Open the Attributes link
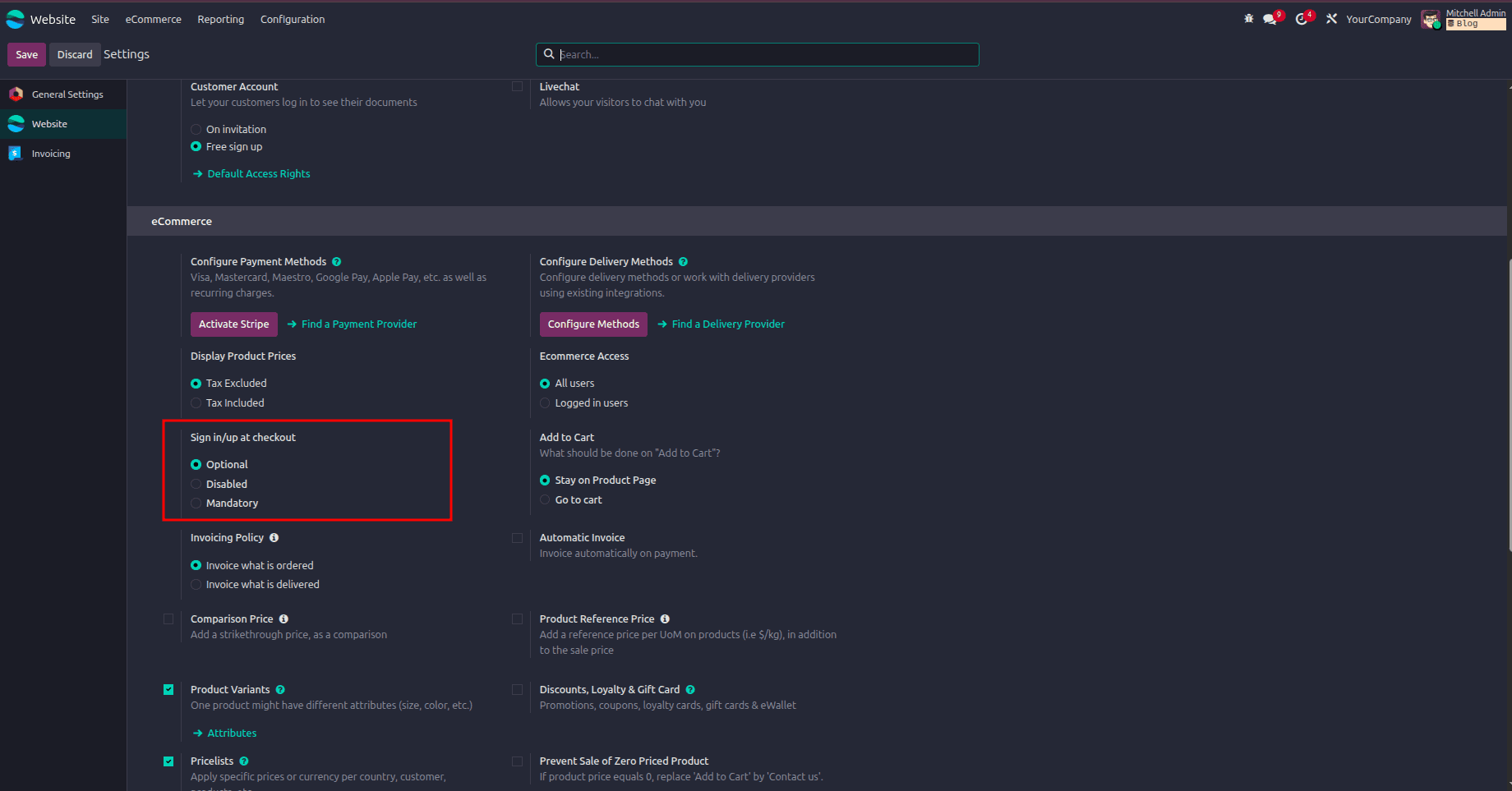The height and width of the screenshot is (791, 1512). coord(224,734)
